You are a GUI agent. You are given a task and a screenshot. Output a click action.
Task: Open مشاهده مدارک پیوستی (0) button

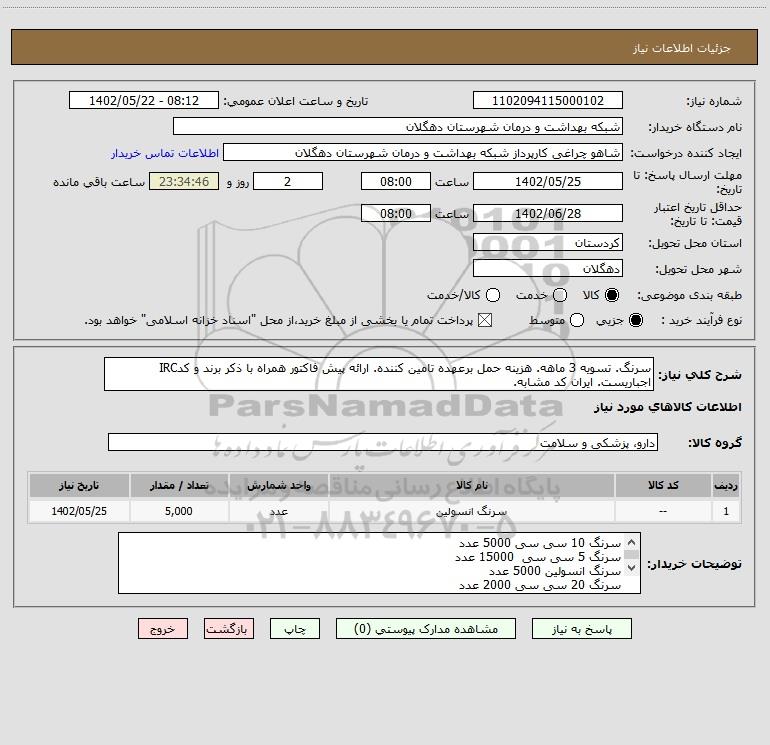pos(426,629)
